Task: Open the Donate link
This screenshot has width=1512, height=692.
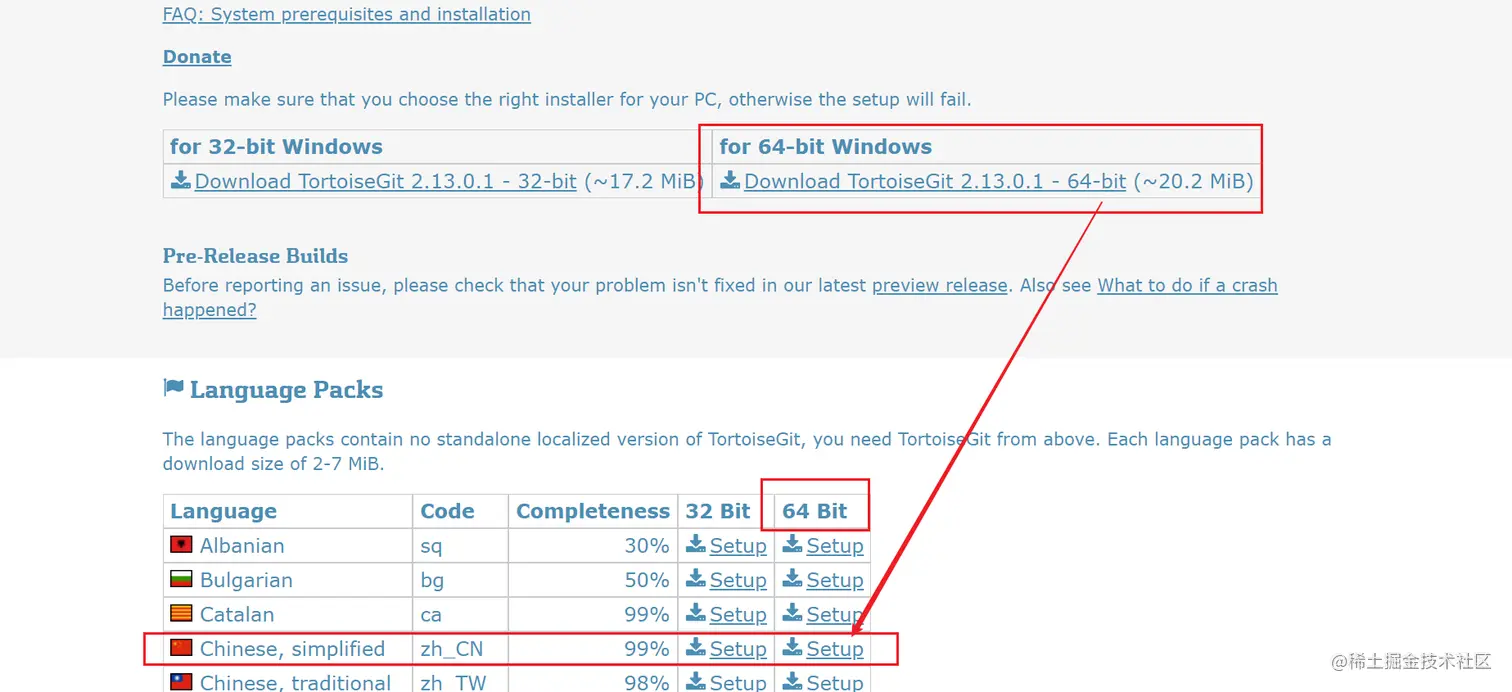Action: 197,57
